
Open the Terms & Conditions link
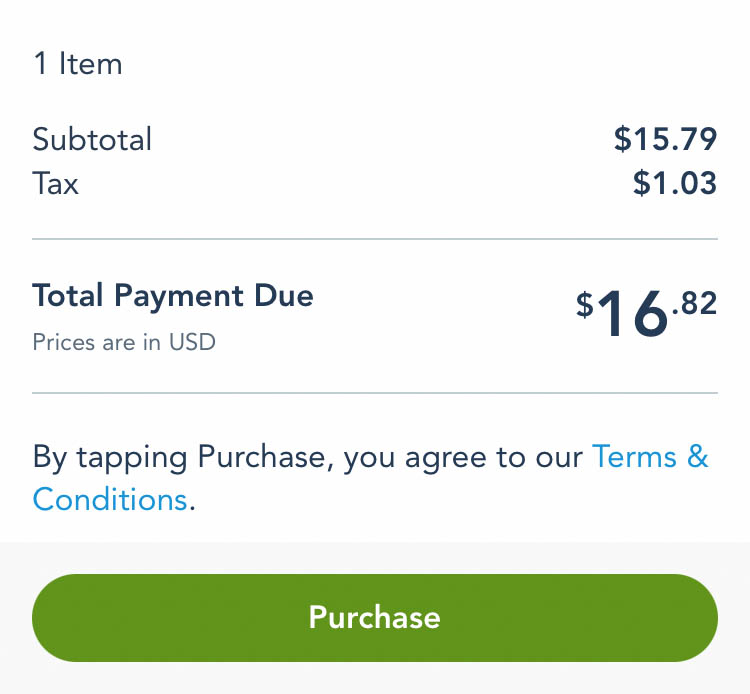pos(650,457)
